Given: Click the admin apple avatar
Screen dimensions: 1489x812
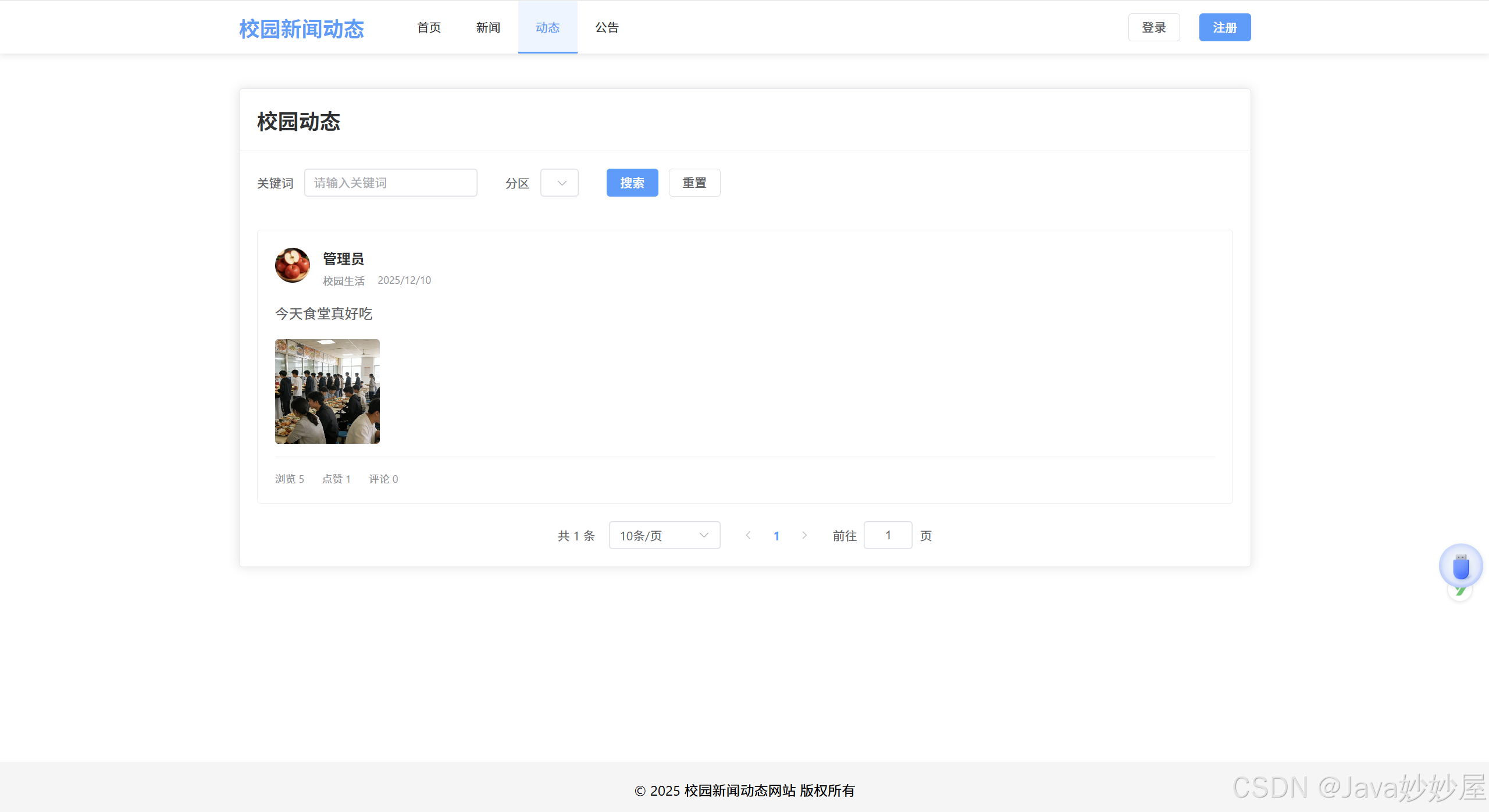Looking at the screenshot, I should pos(292,265).
